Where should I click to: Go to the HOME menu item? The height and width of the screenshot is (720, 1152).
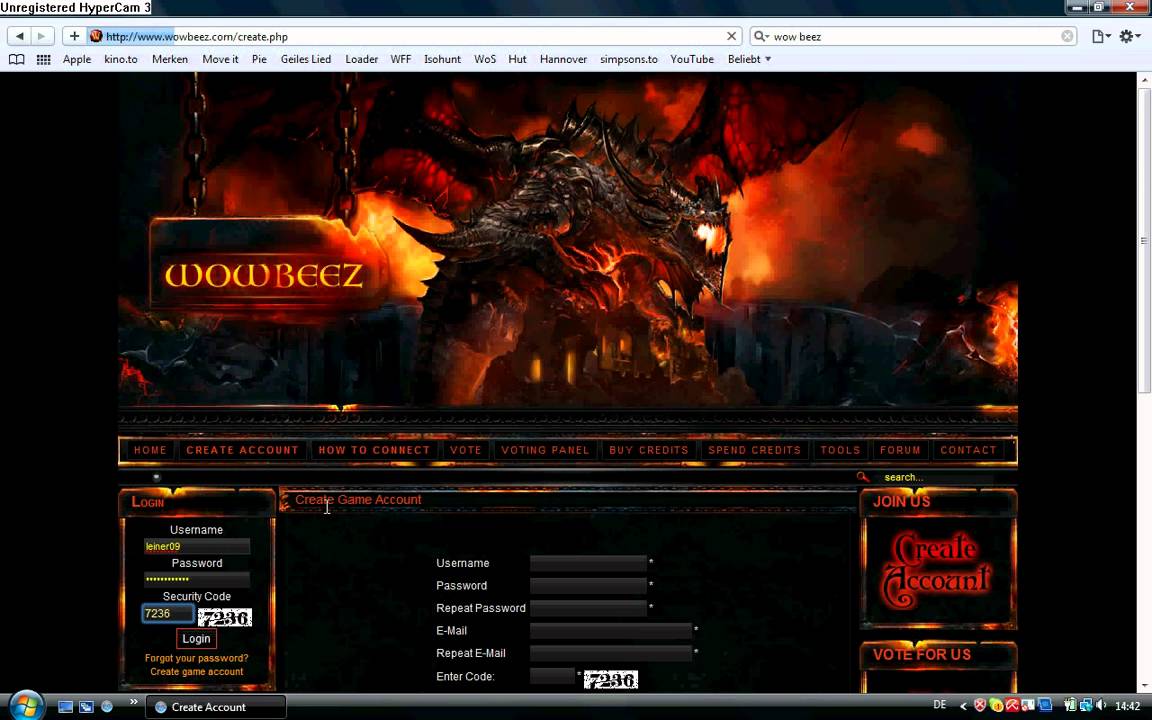click(151, 450)
